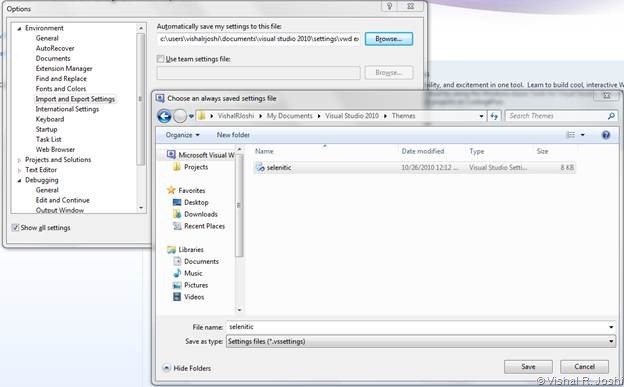The width and height of the screenshot is (624, 387).
Task: Click the My Documents breadcrumb segment
Action: [289, 116]
